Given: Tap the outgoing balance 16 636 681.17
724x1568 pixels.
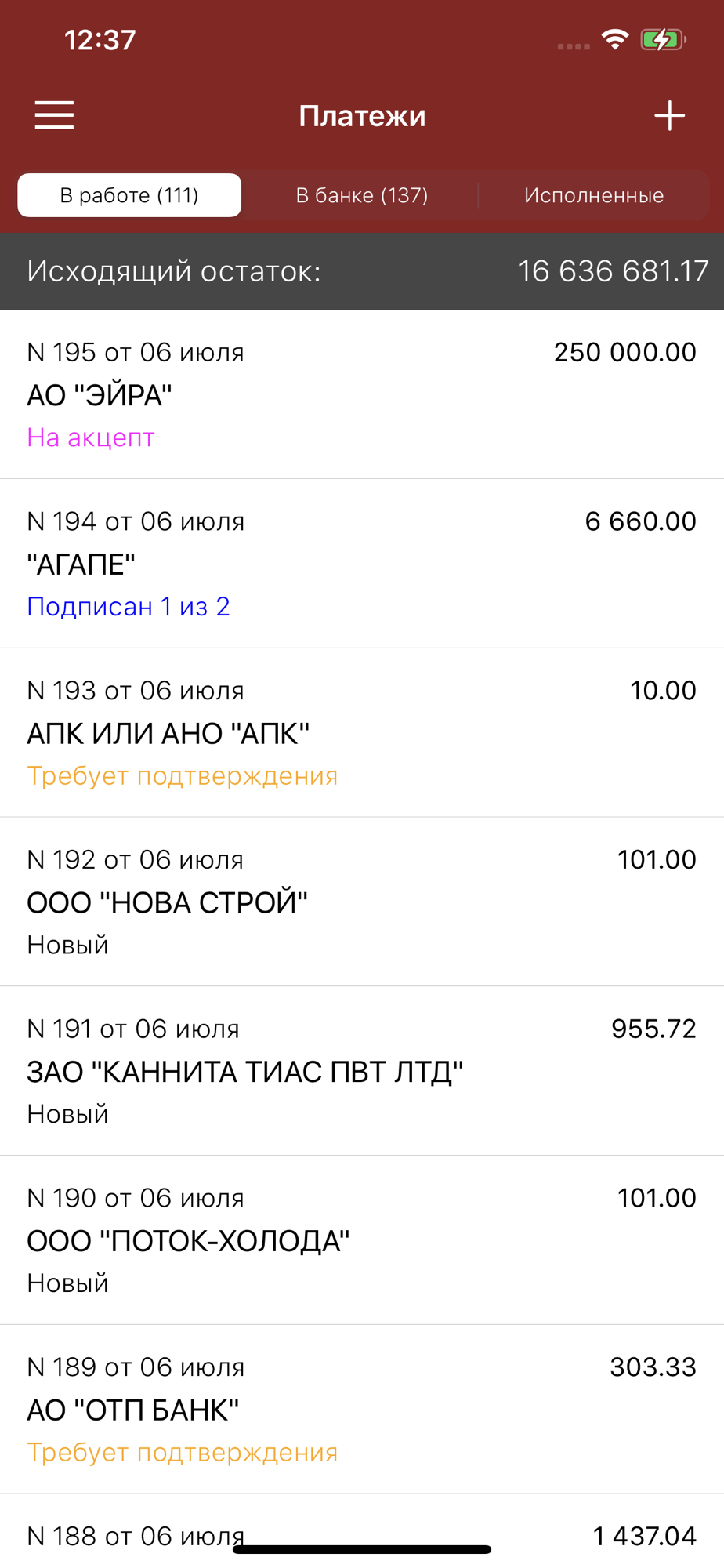Looking at the screenshot, I should click(x=613, y=271).
